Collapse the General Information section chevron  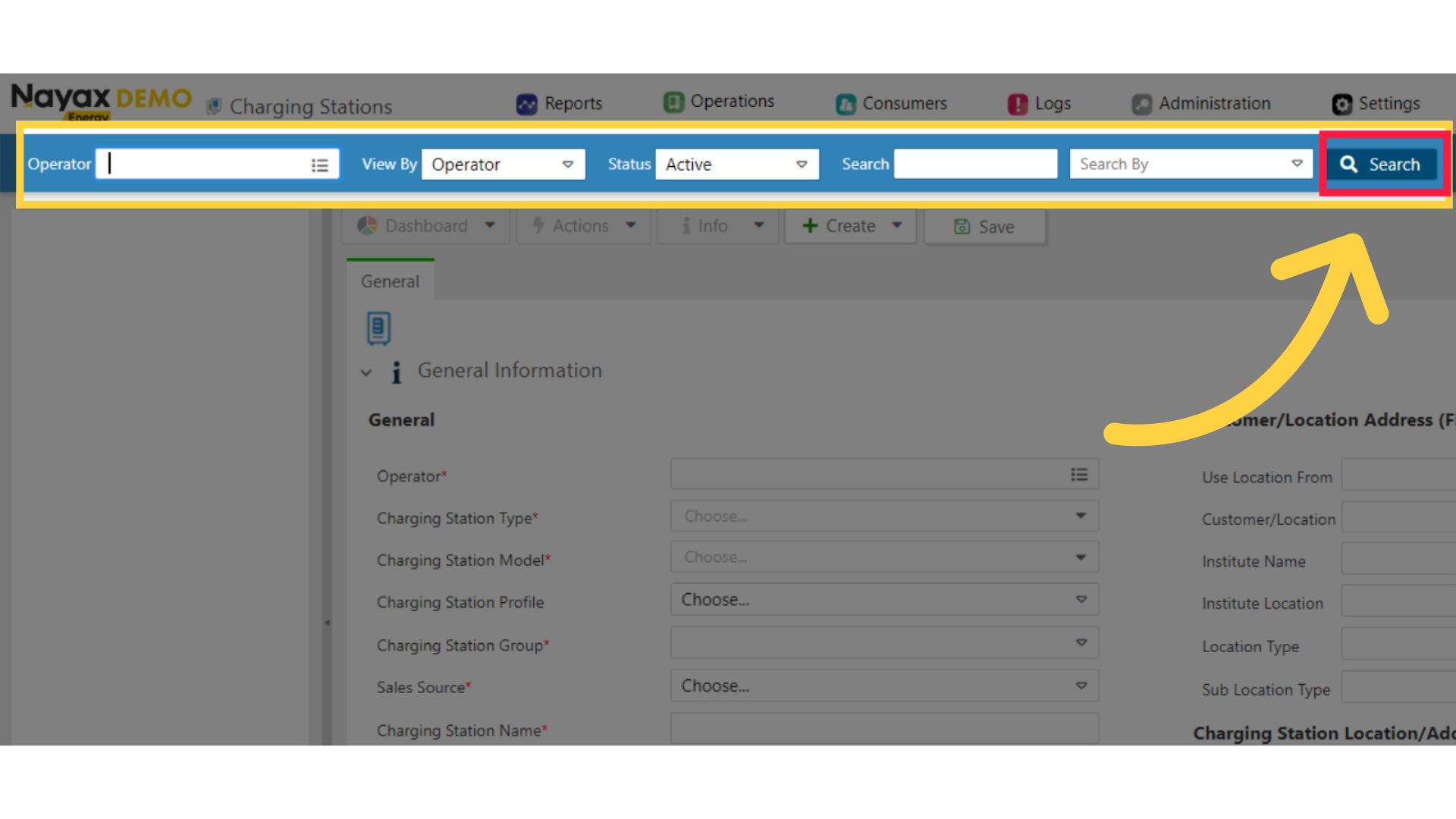[x=366, y=372]
